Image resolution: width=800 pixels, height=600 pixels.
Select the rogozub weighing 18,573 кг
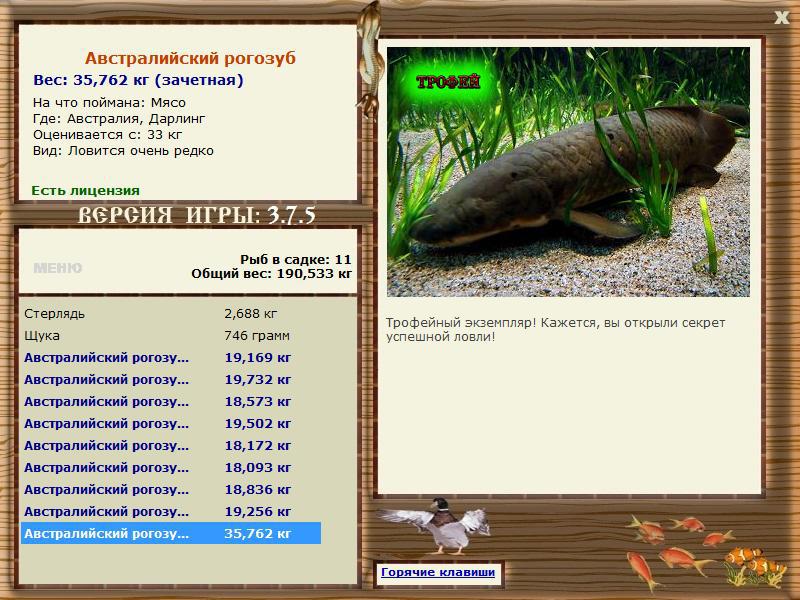click(171, 402)
